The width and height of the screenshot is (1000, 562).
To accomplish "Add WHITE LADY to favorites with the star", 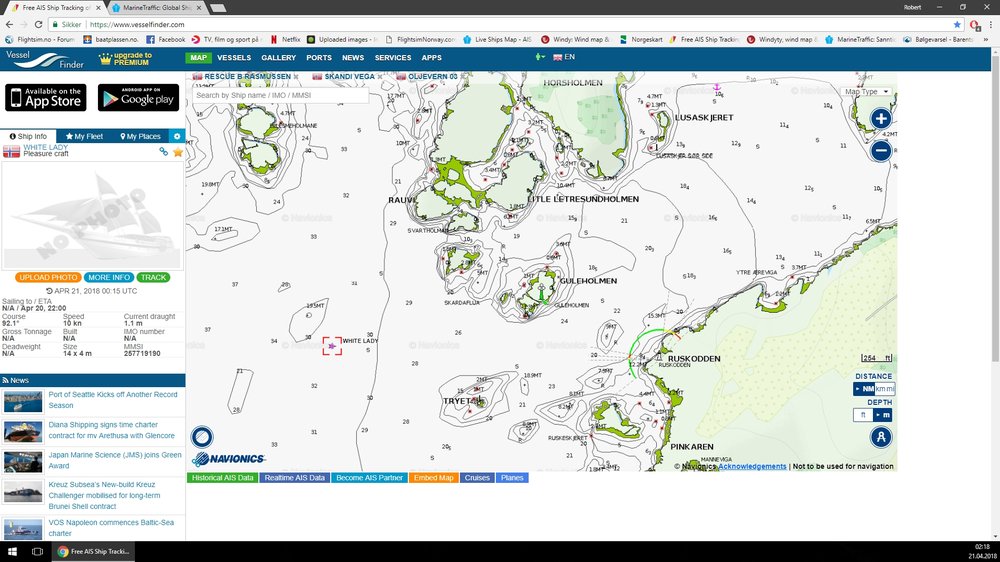I will pyautogui.click(x=177, y=152).
